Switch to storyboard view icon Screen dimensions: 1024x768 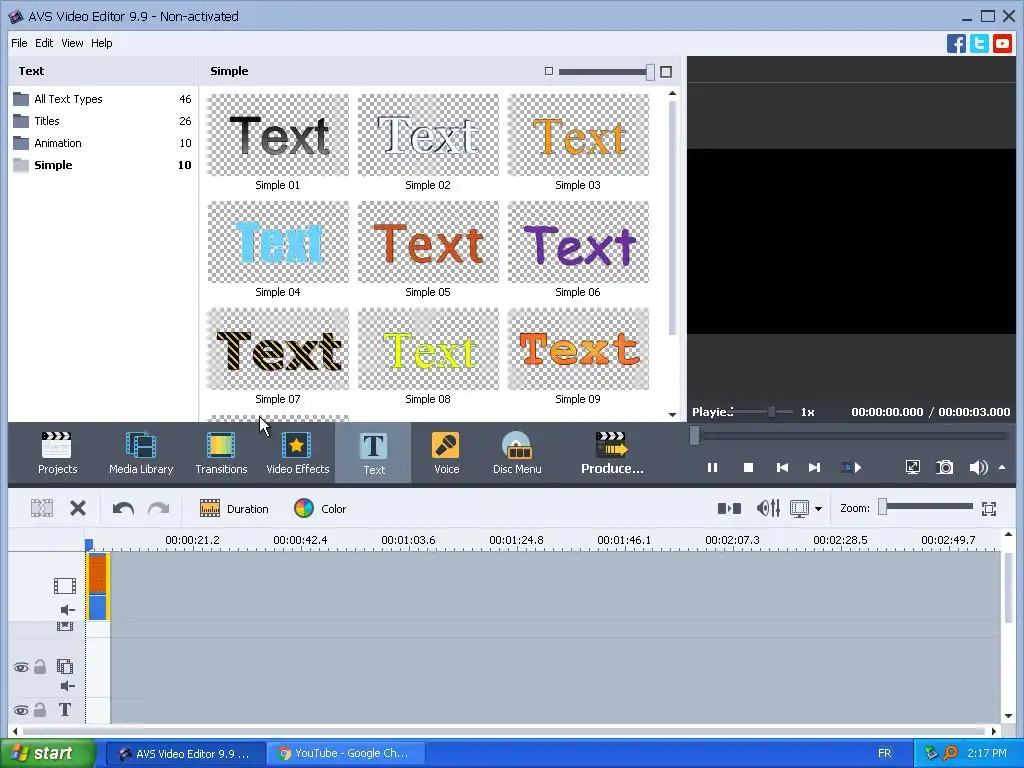[x=729, y=508]
